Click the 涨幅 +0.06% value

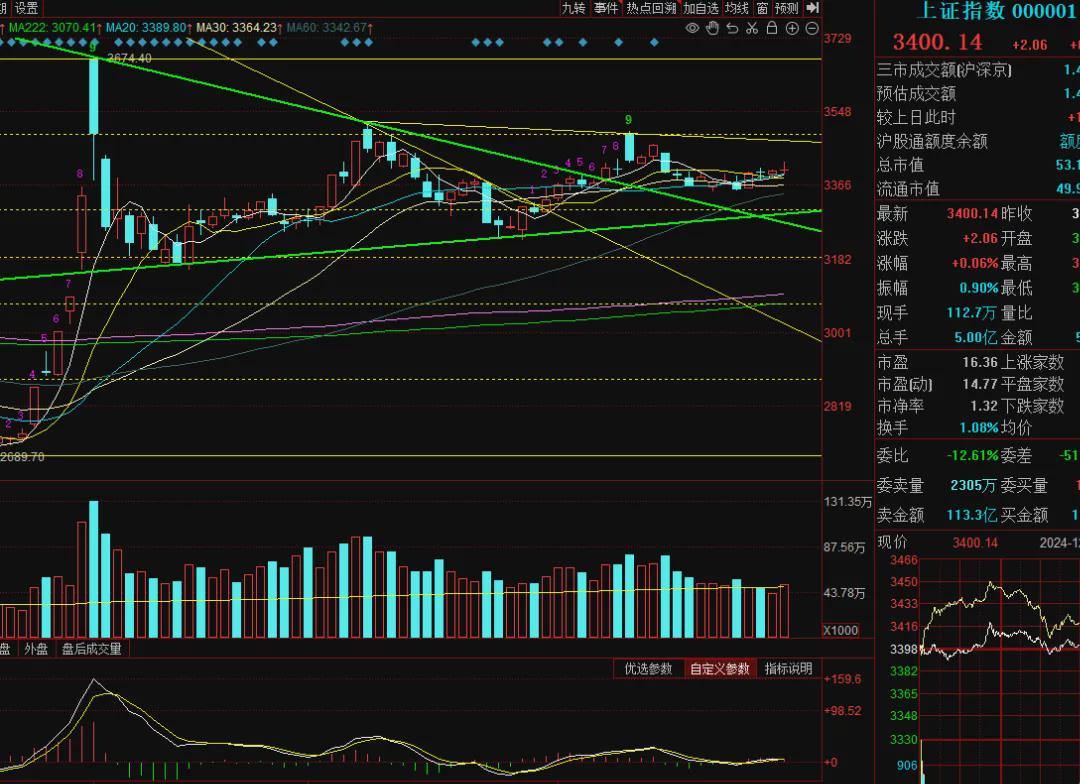click(975, 263)
